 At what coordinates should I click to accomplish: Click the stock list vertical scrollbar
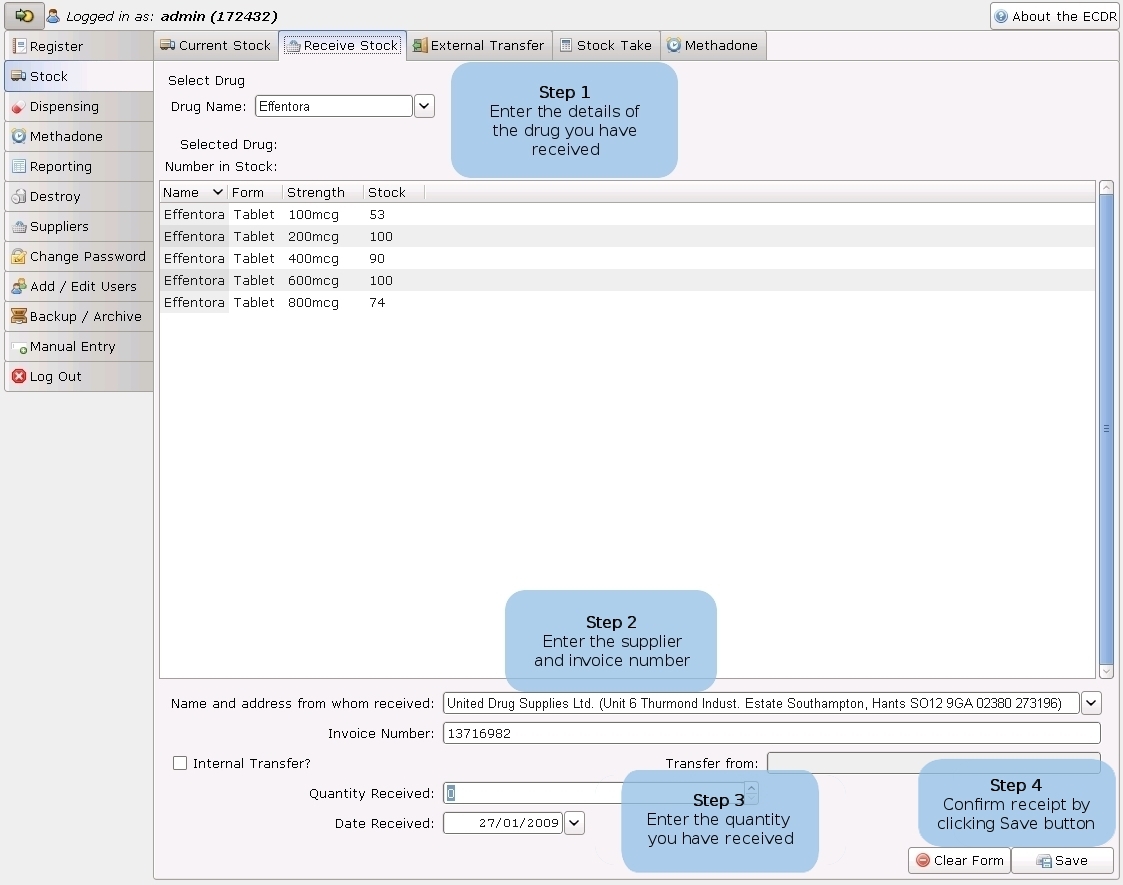[1106, 428]
